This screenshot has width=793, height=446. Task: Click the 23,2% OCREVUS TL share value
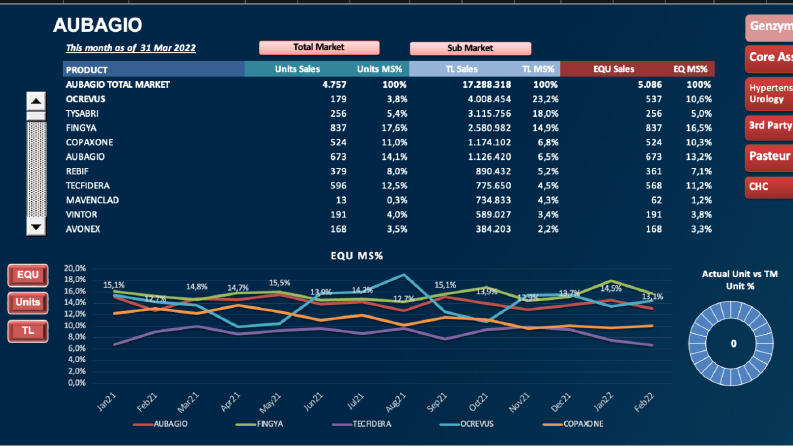(545, 99)
